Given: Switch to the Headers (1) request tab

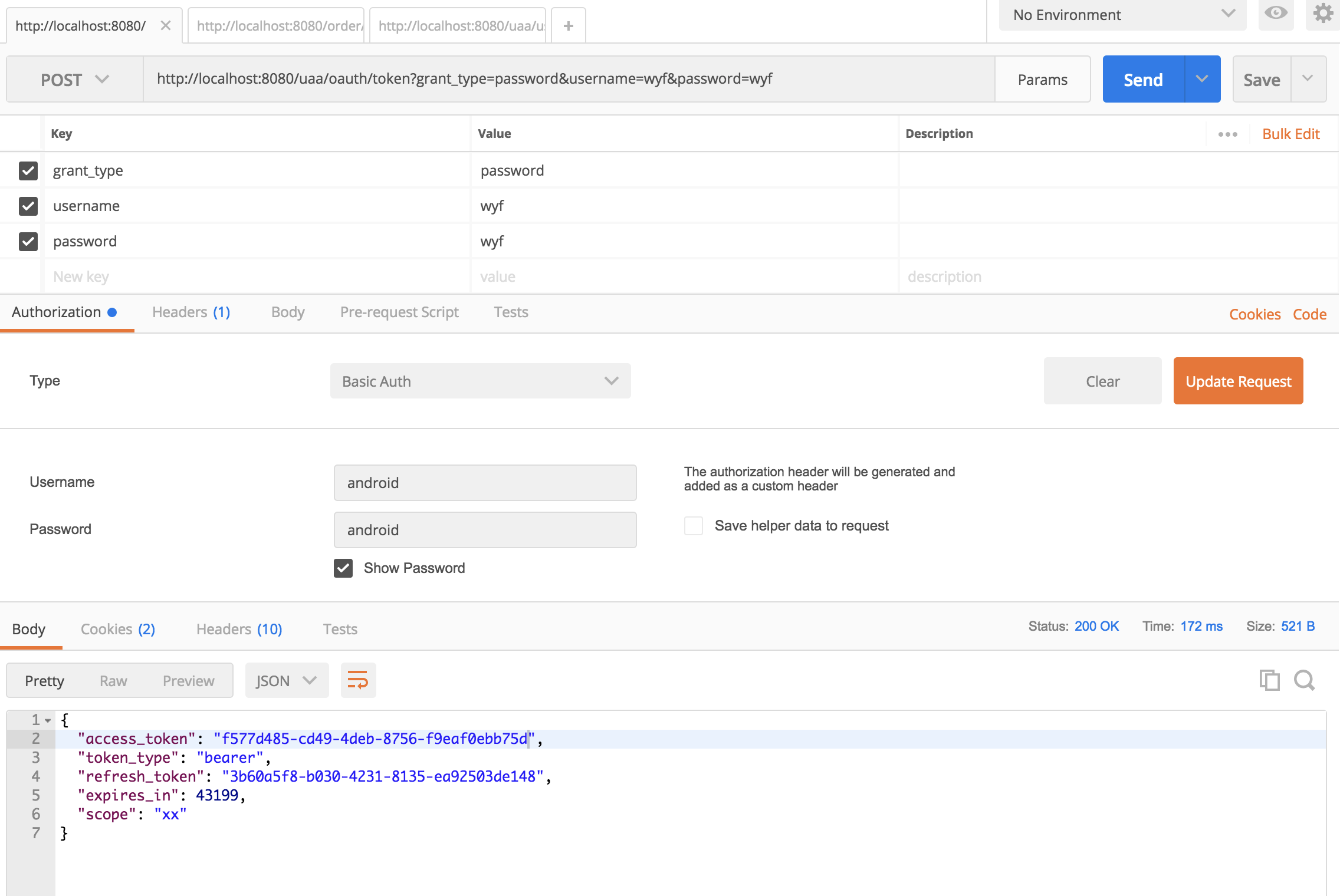Looking at the screenshot, I should (191, 312).
